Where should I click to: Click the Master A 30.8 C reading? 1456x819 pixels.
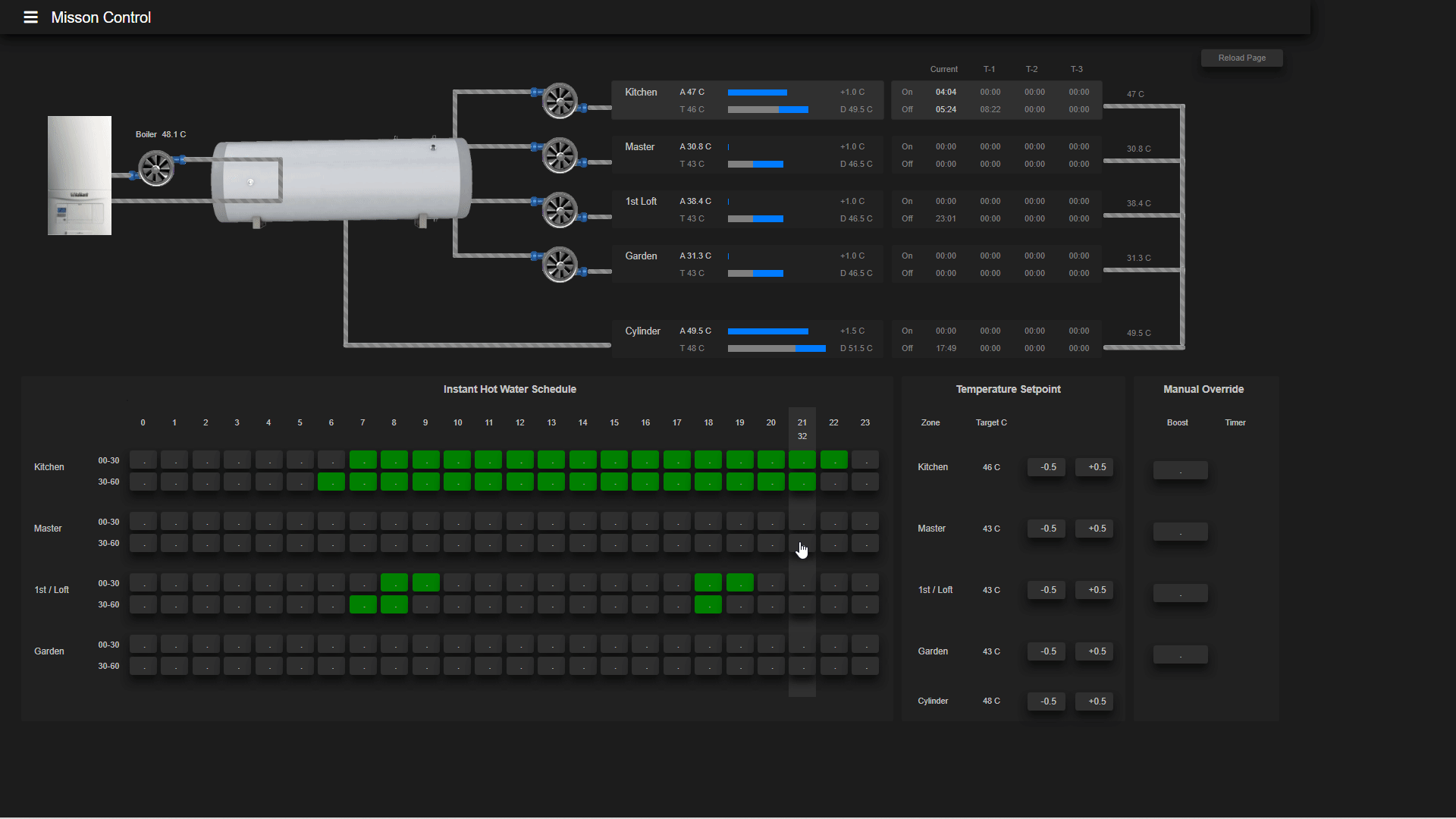click(x=695, y=146)
